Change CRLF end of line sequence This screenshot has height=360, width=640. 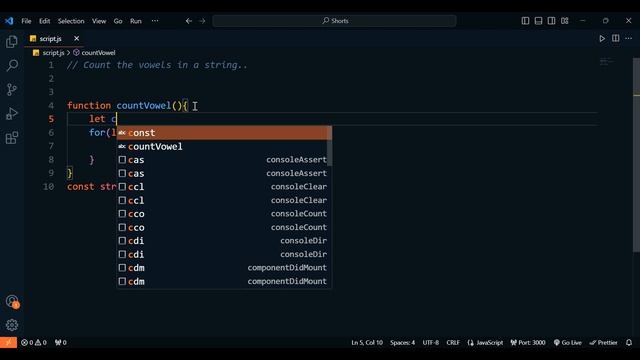(x=453, y=342)
